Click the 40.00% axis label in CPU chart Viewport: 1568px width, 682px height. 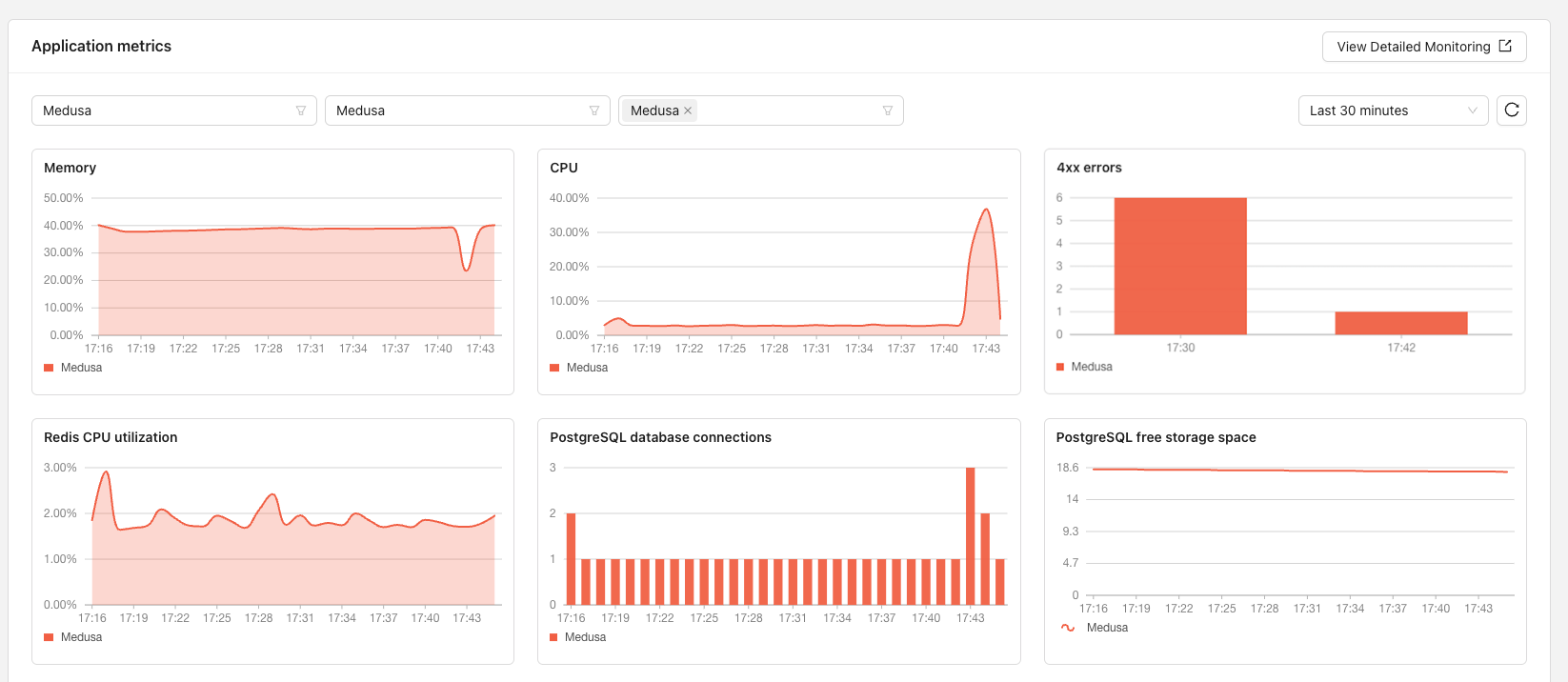coord(570,198)
